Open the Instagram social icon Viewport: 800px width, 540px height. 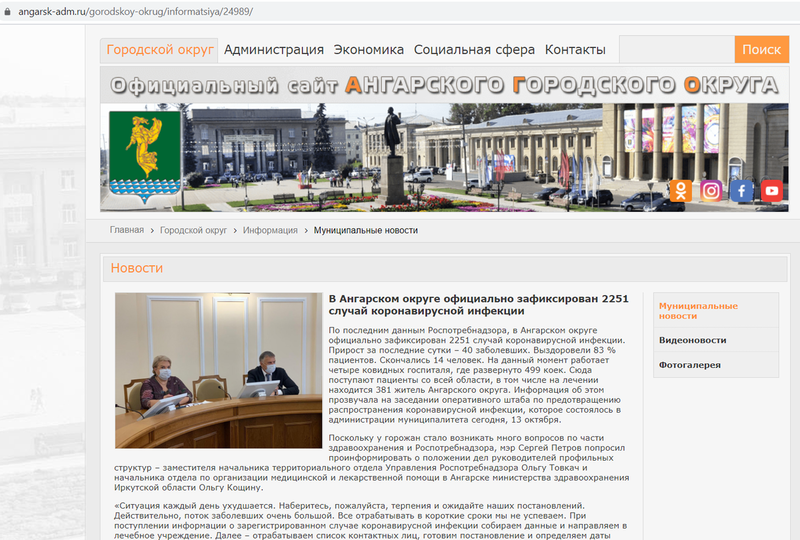point(711,191)
